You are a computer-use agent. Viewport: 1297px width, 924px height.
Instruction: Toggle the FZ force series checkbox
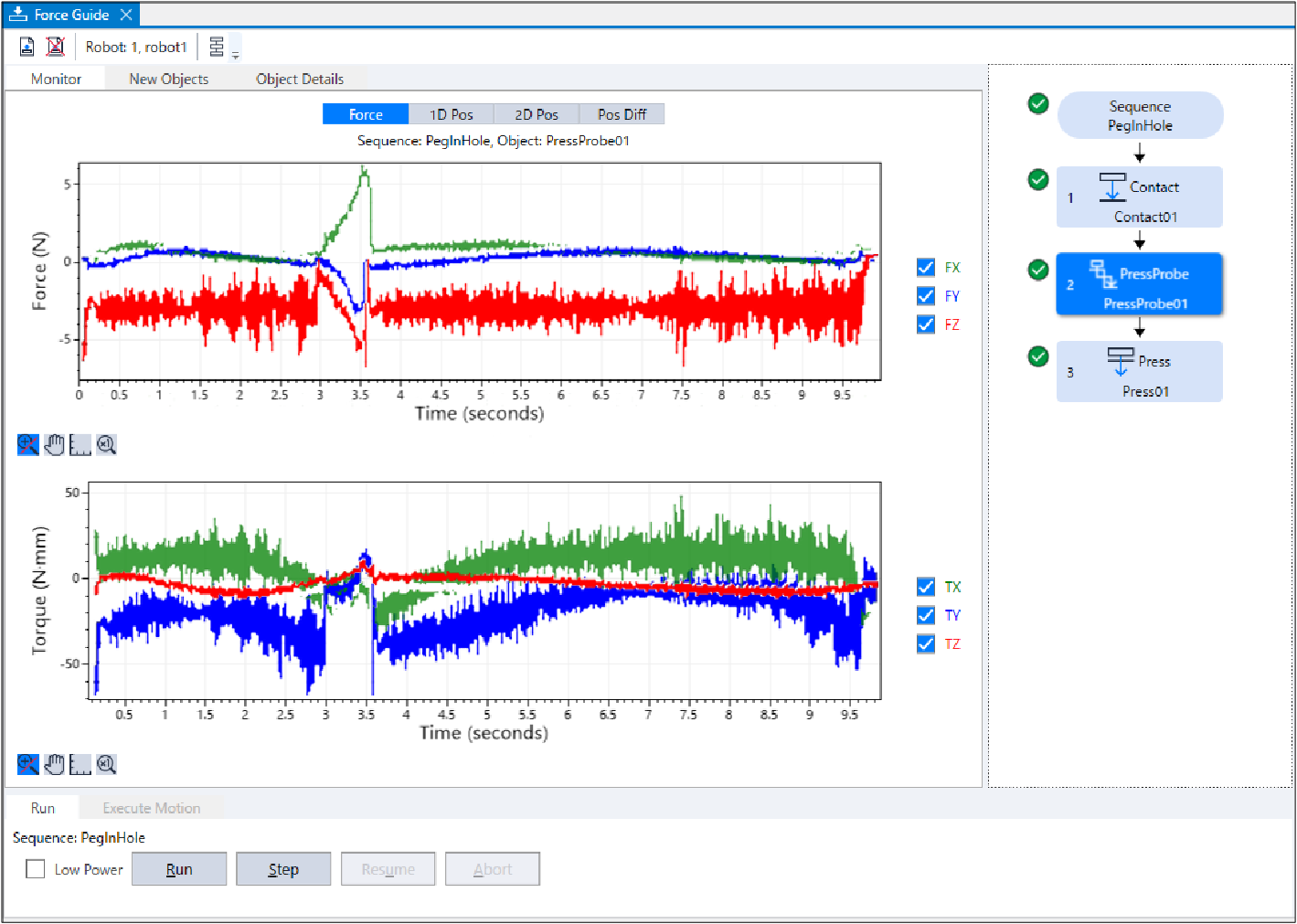[926, 324]
